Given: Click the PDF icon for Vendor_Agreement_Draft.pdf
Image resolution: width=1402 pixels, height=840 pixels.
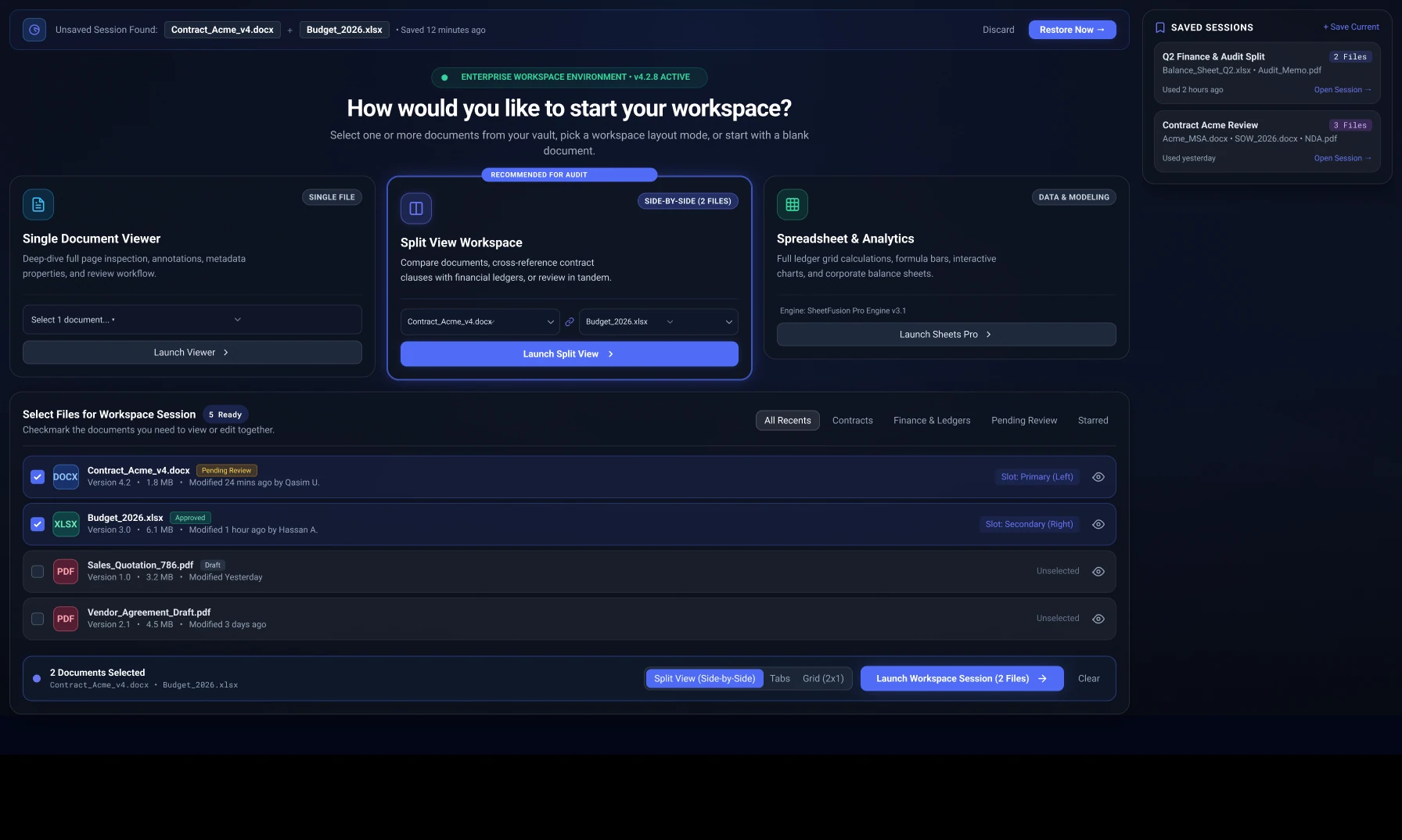Looking at the screenshot, I should 66,619.
